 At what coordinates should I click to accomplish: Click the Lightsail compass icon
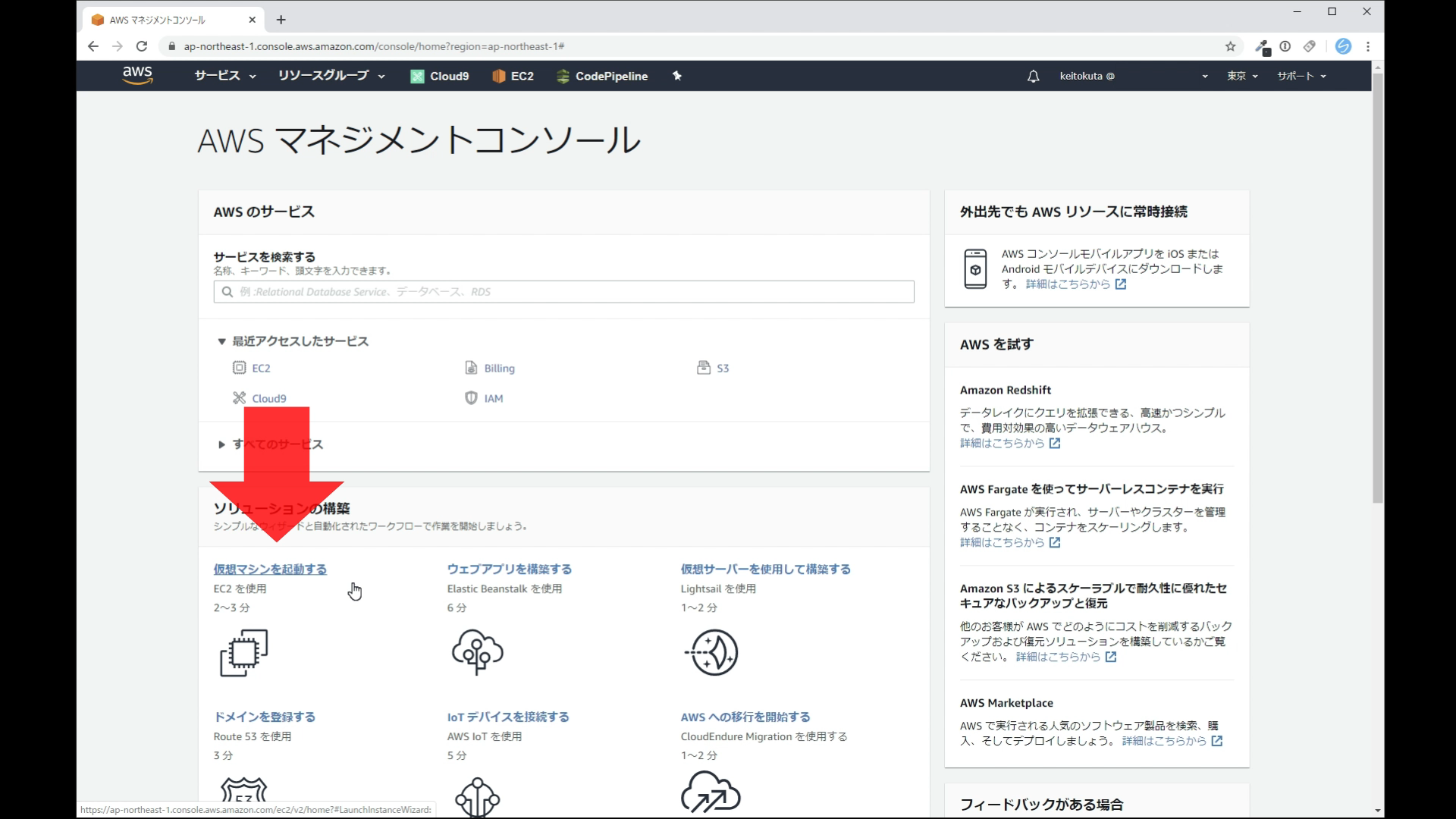pyautogui.click(x=711, y=652)
